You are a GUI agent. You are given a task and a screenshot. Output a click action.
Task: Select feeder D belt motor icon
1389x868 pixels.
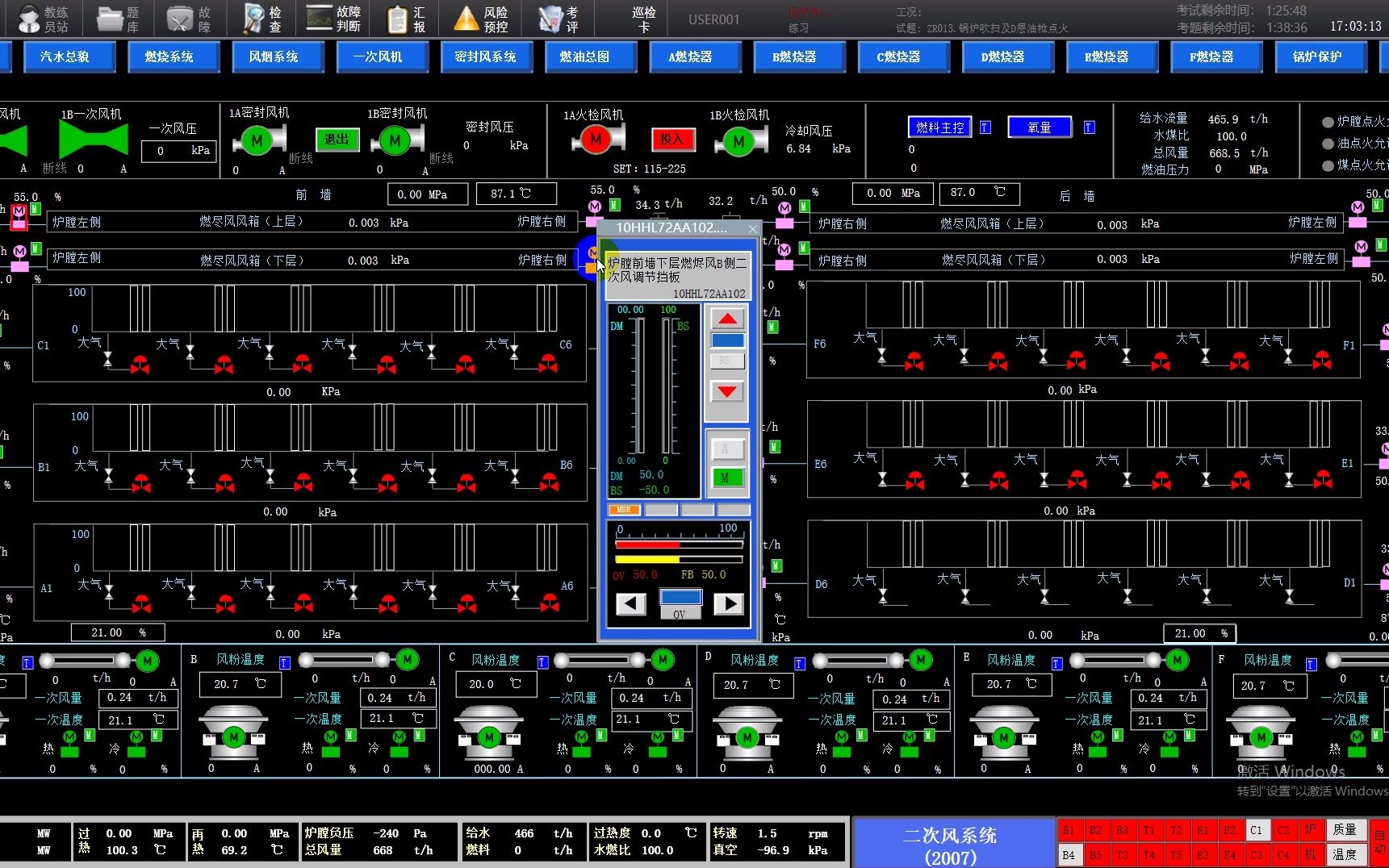point(920,660)
